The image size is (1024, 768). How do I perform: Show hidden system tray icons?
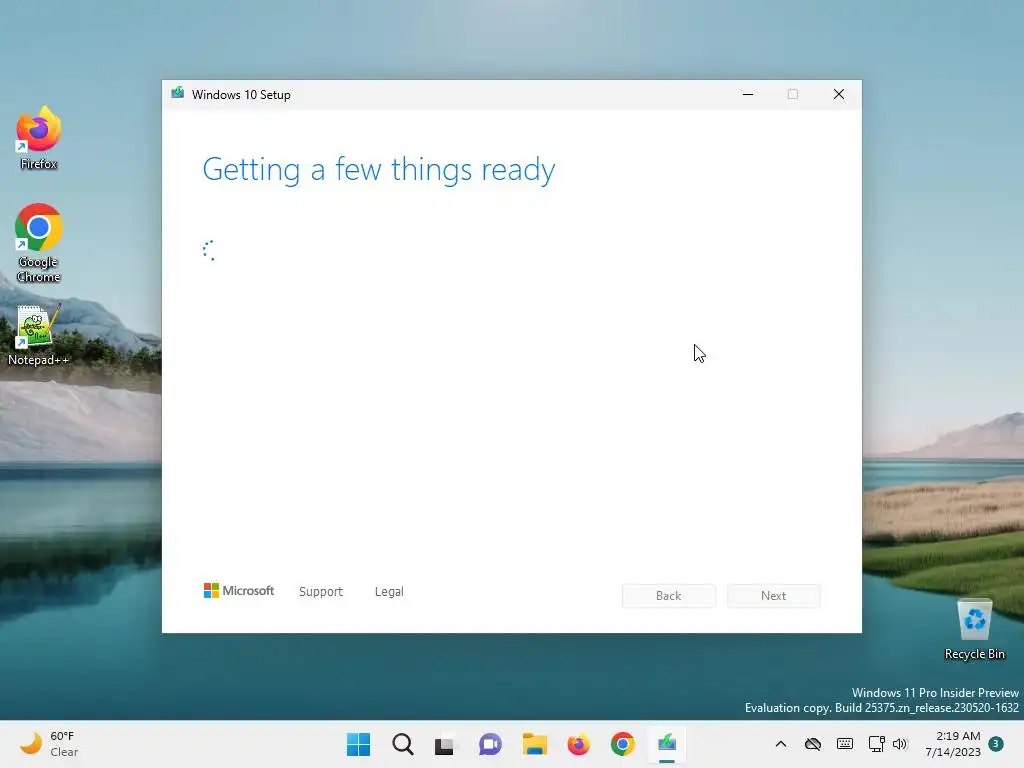click(x=780, y=744)
